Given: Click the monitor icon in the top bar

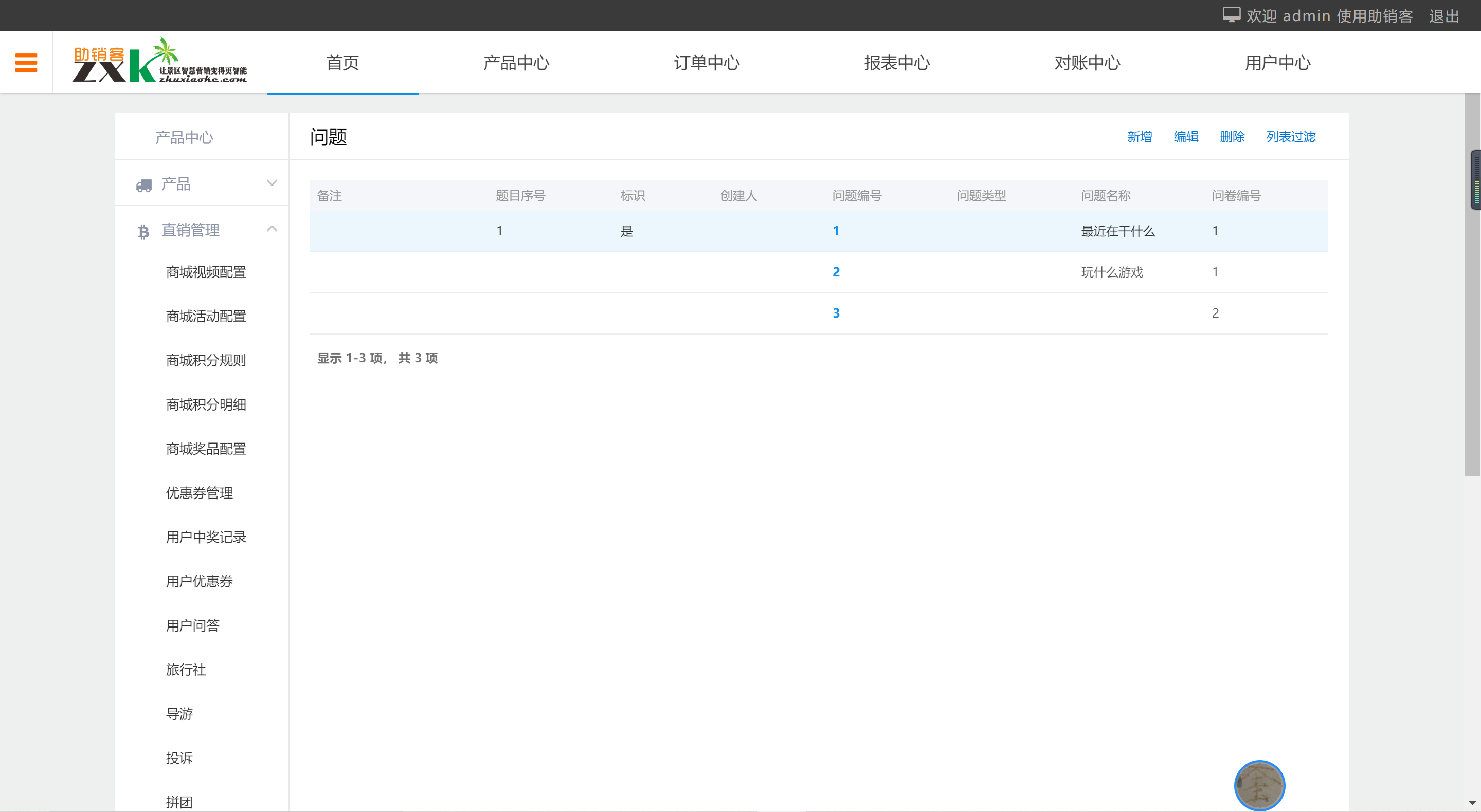Looking at the screenshot, I should [1232, 14].
